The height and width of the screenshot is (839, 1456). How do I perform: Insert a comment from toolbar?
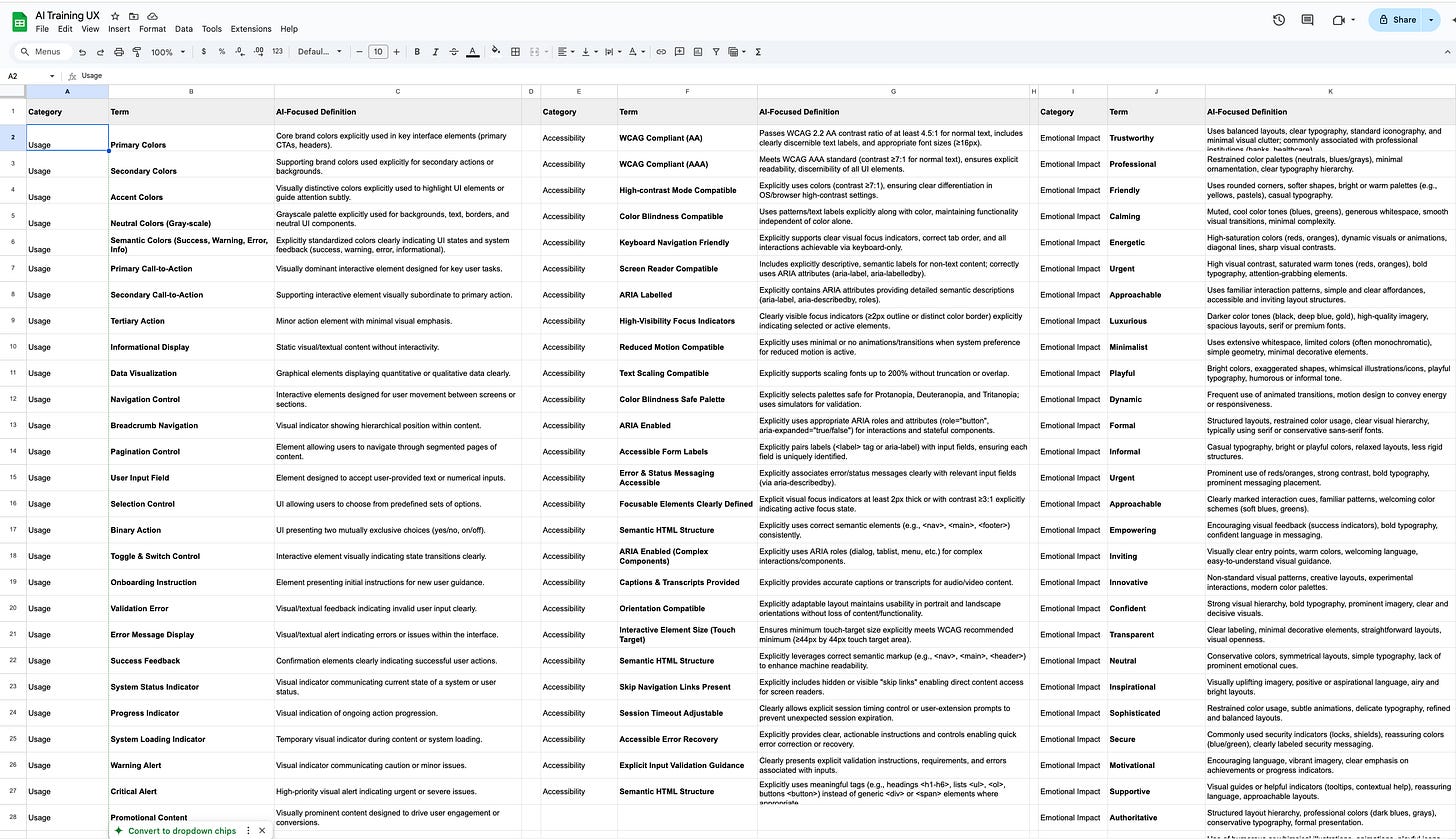click(679, 52)
